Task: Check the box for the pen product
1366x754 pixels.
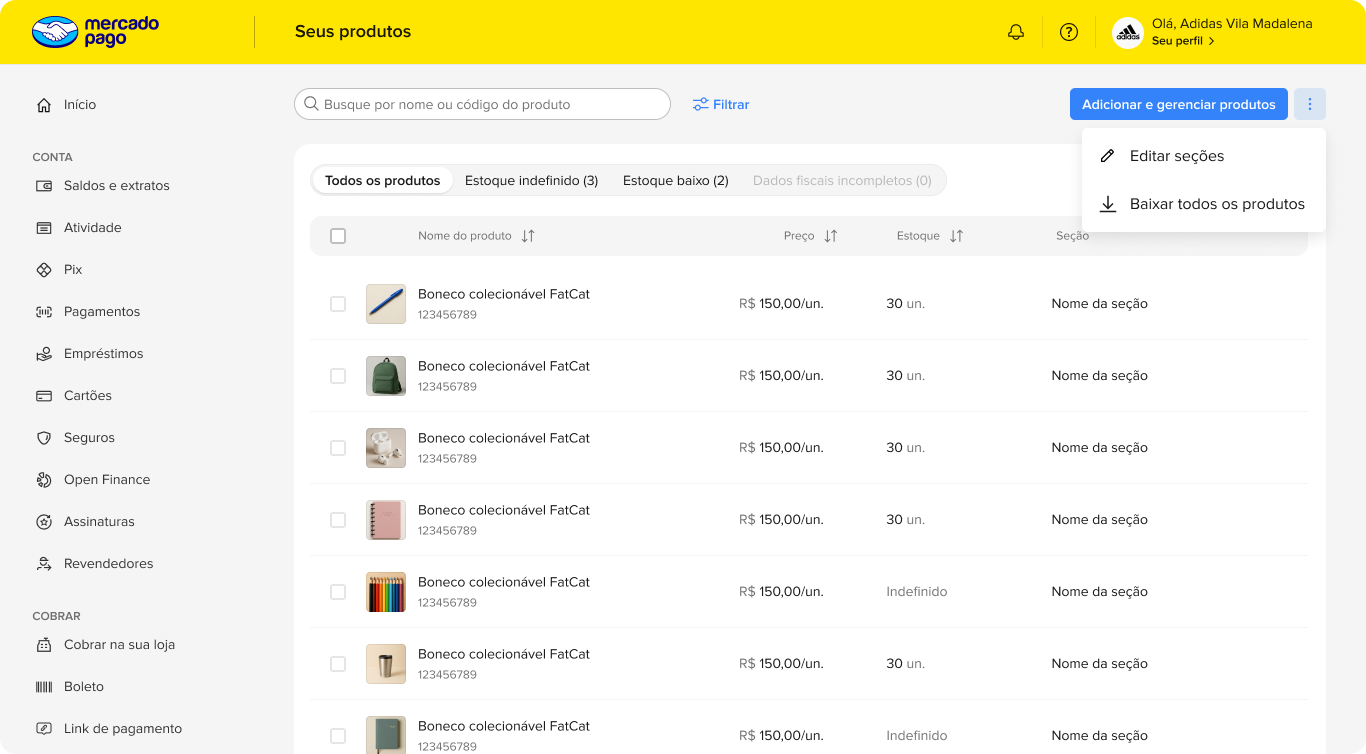Action: pyautogui.click(x=338, y=304)
